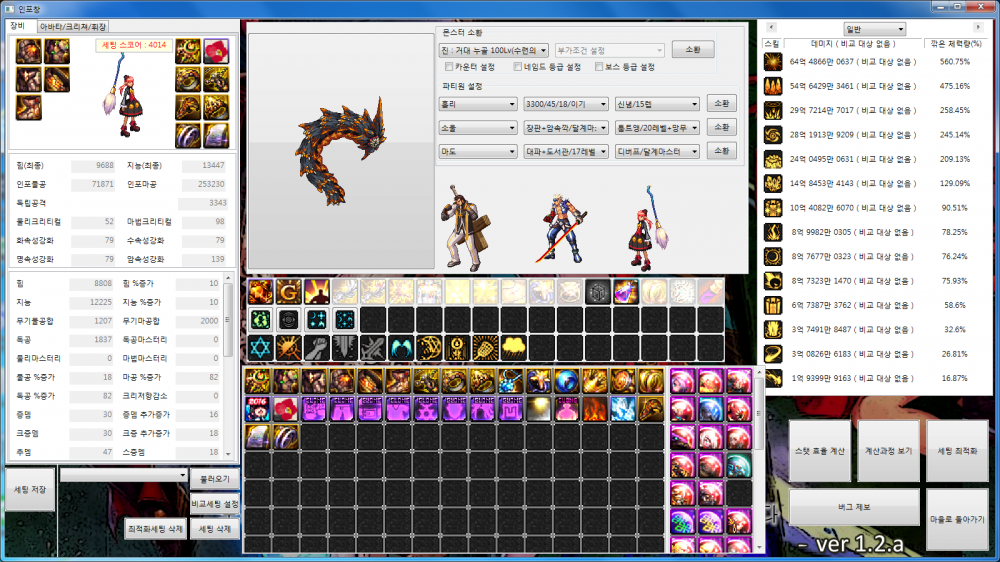Click the 세팅 삭제 button
Image resolution: width=1000 pixels, height=562 pixels.
click(x=214, y=529)
